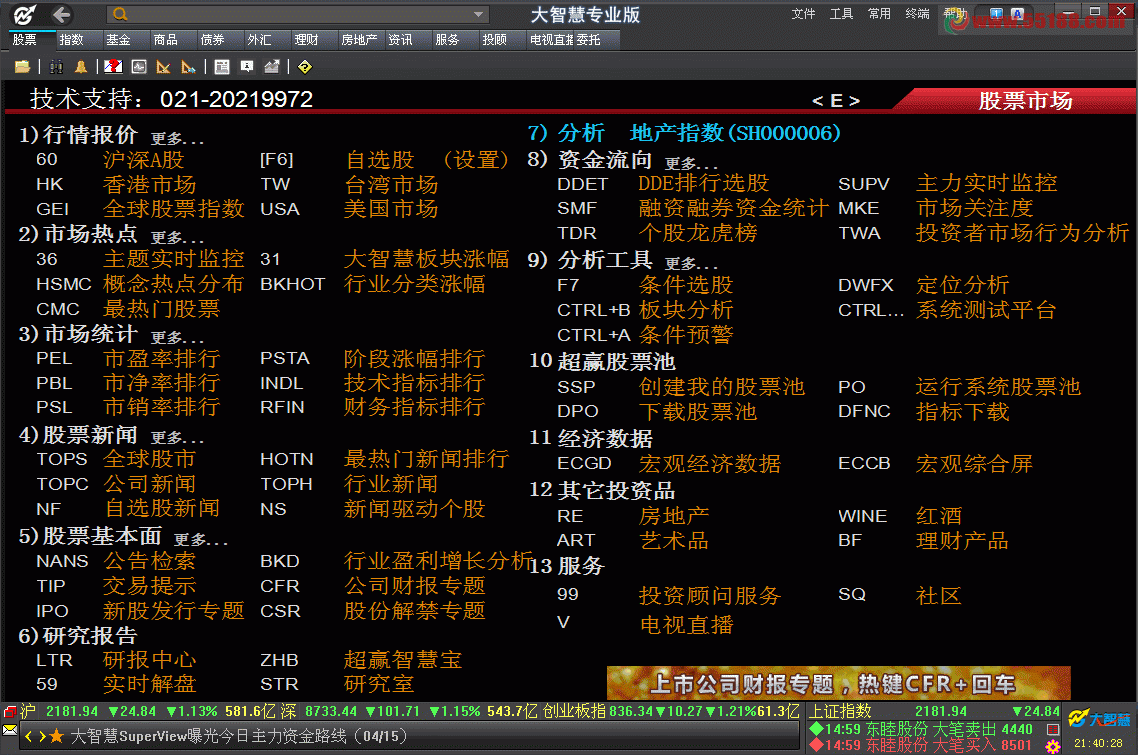1138x755 pixels.
Task: Expand 更多 next to 资金流向
Action: click(692, 164)
